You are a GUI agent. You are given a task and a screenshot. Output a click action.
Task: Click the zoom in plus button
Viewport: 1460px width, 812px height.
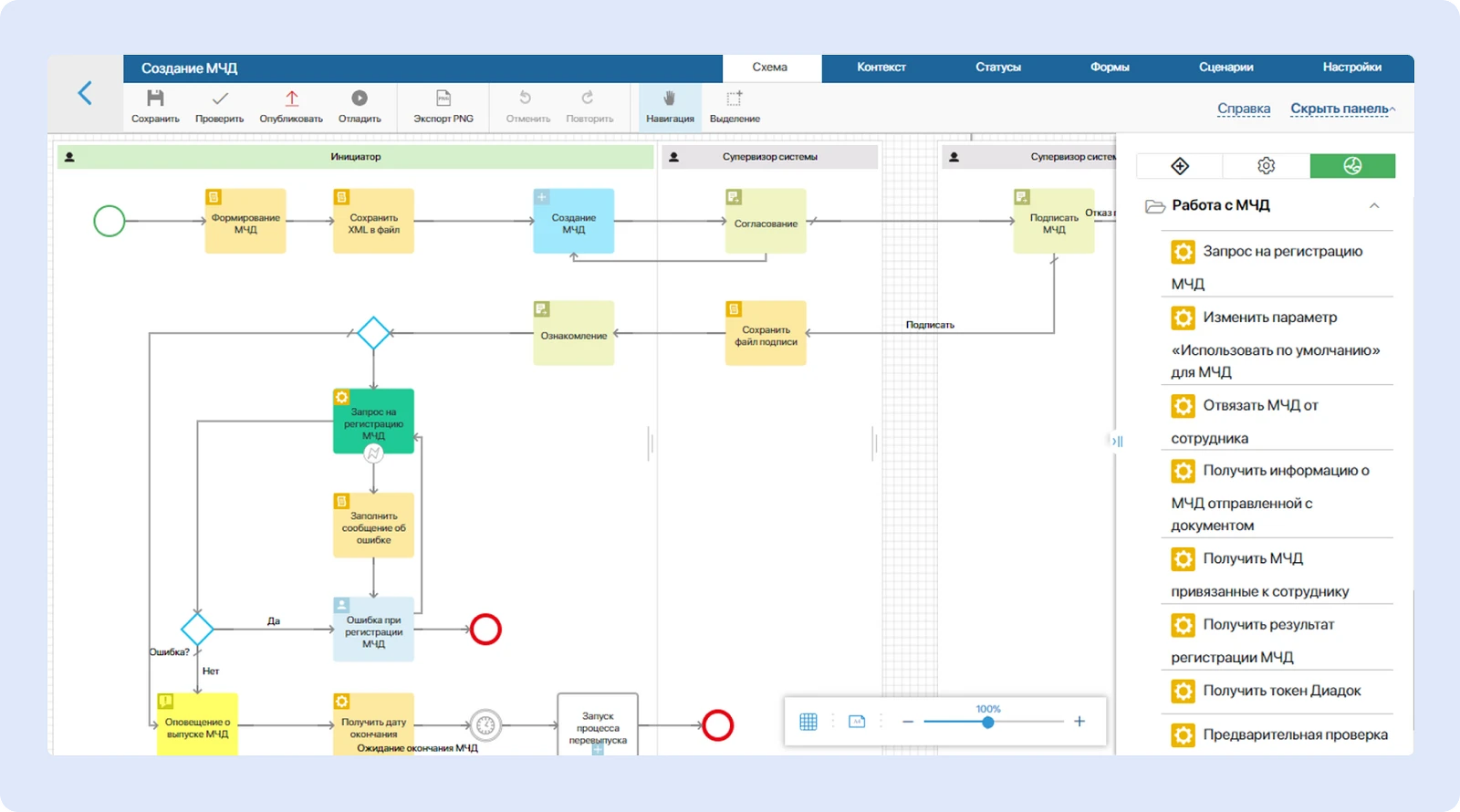click(x=1079, y=722)
